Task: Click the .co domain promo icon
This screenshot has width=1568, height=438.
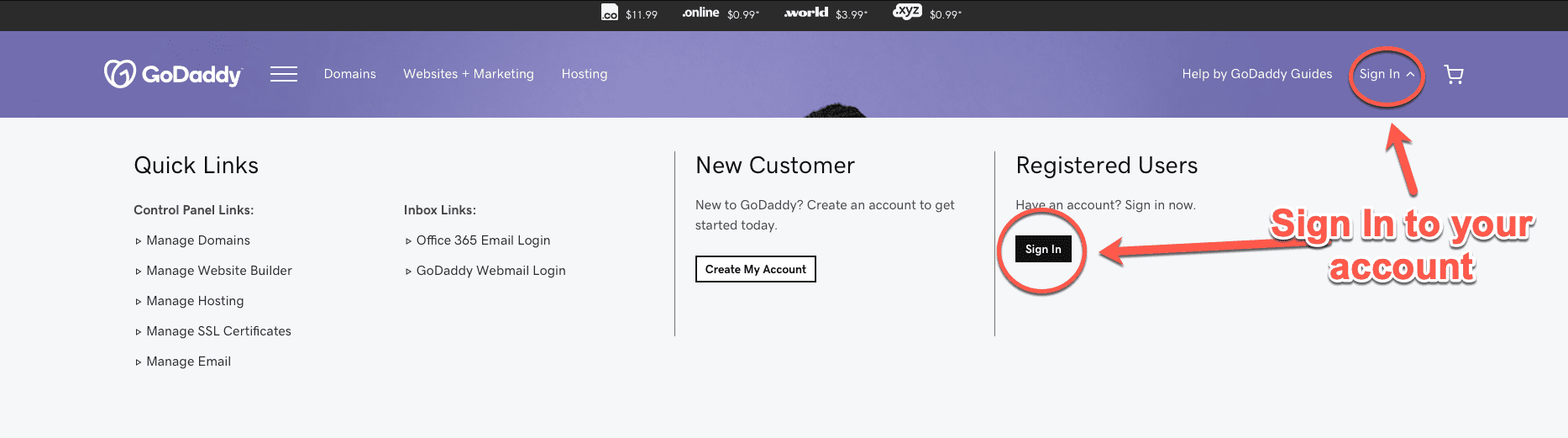Action: tap(610, 13)
